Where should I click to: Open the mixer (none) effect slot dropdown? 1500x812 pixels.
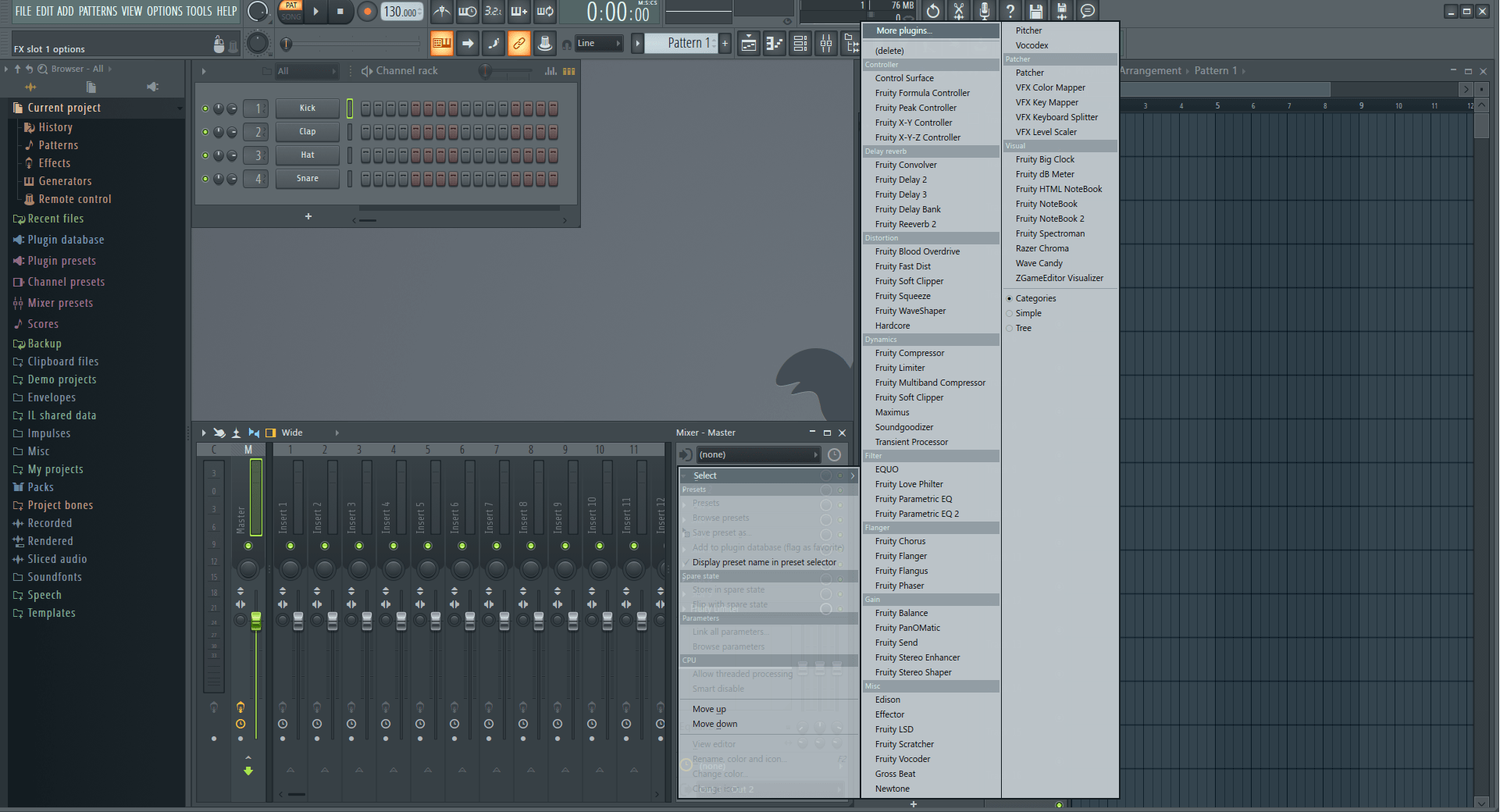tap(757, 454)
